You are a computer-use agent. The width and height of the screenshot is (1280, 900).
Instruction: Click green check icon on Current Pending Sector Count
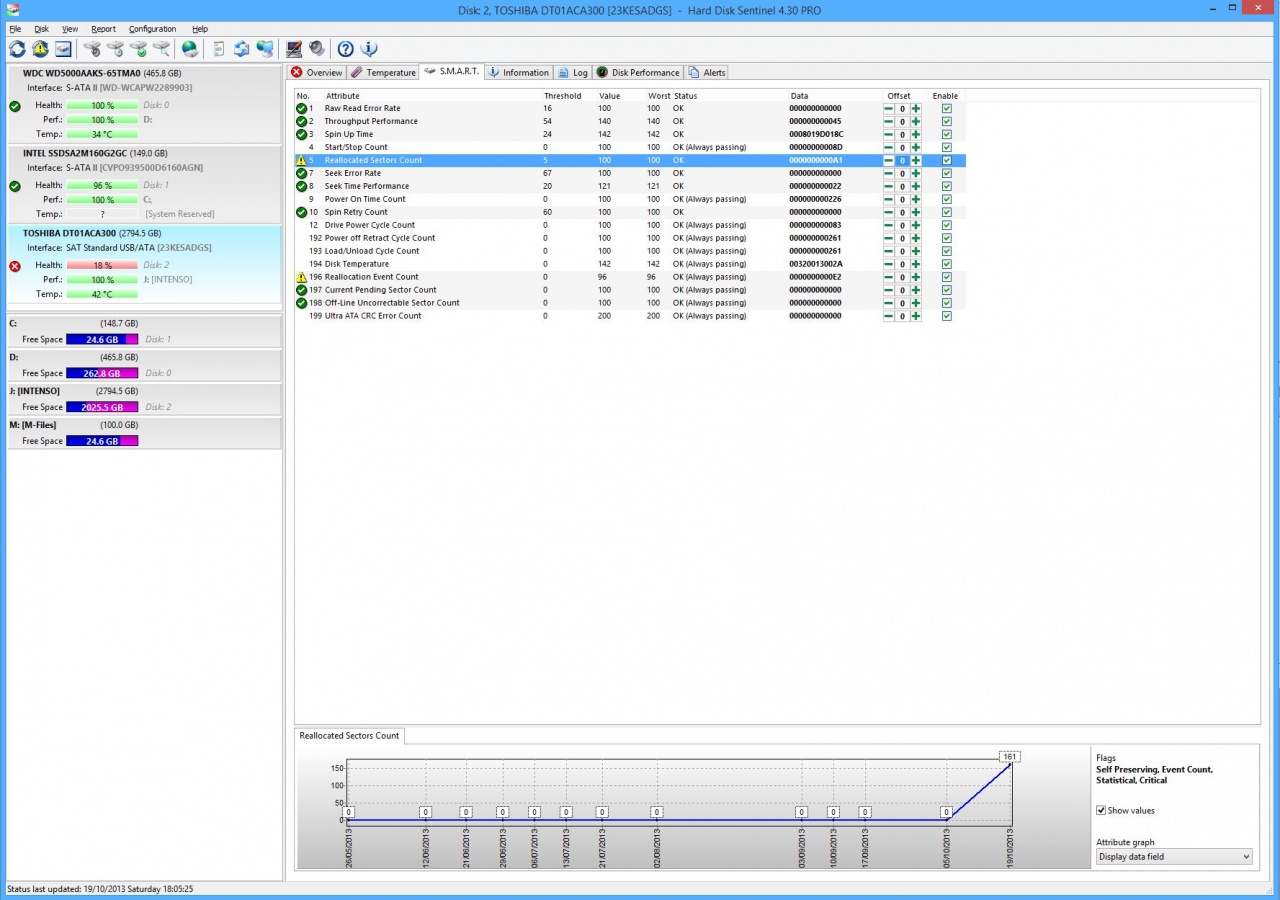click(301, 290)
